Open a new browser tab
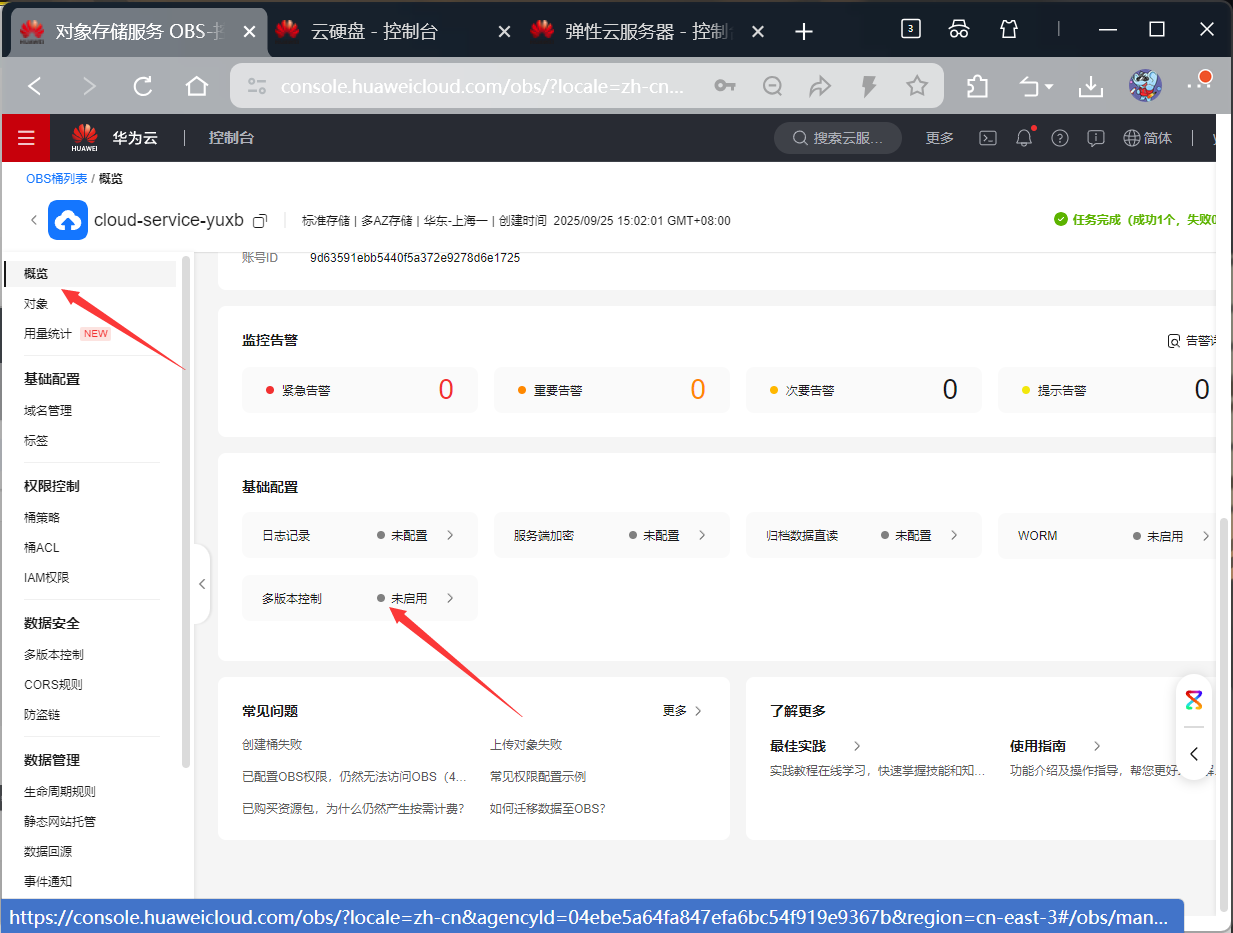 click(x=804, y=31)
